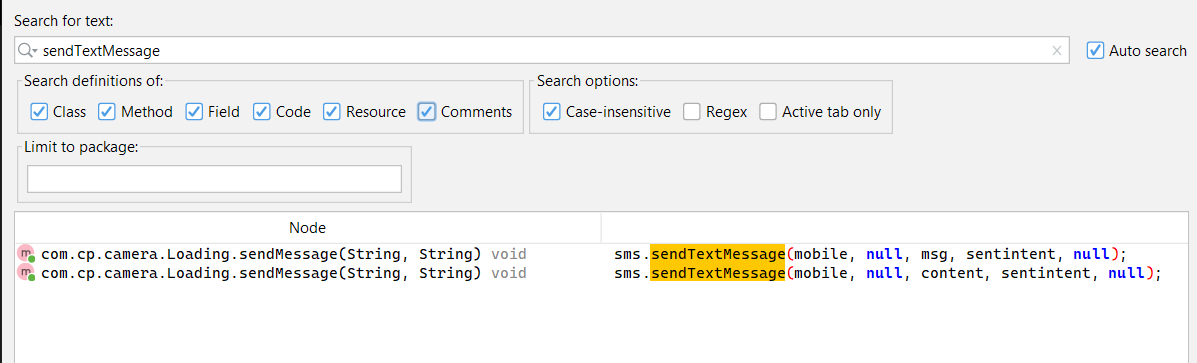Disable the Field checkbox

coord(194,111)
